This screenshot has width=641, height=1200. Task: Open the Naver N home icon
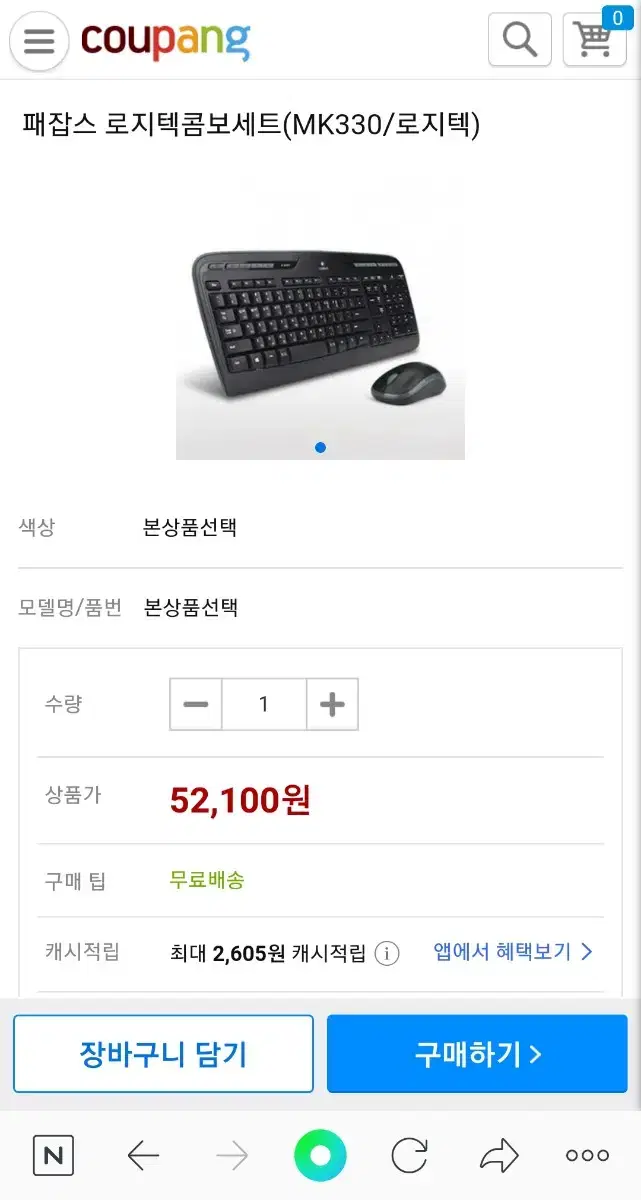(x=53, y=1156)
